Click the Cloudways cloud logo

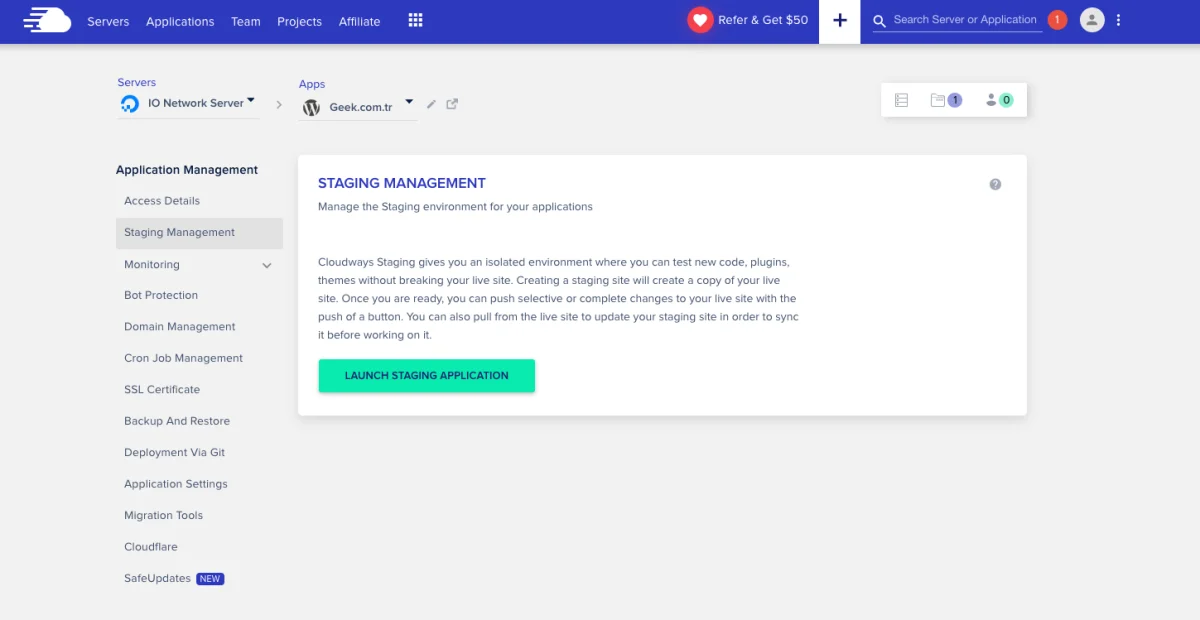[47, 20]
